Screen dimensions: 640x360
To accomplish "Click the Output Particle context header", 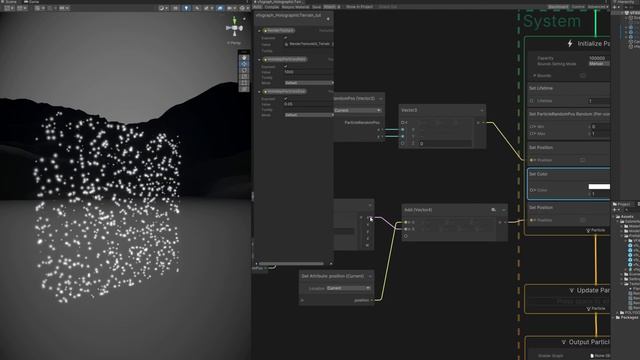I will click(x=567, y=342).
